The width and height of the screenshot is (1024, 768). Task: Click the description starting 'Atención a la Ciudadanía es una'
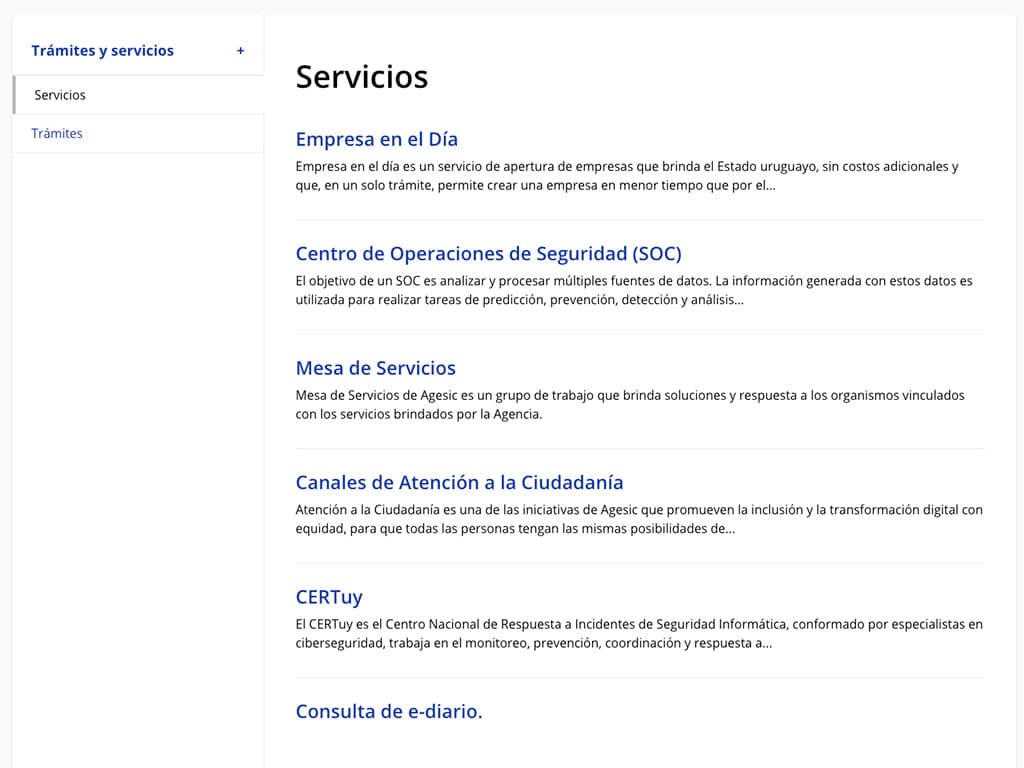click(x=639, y=519)
